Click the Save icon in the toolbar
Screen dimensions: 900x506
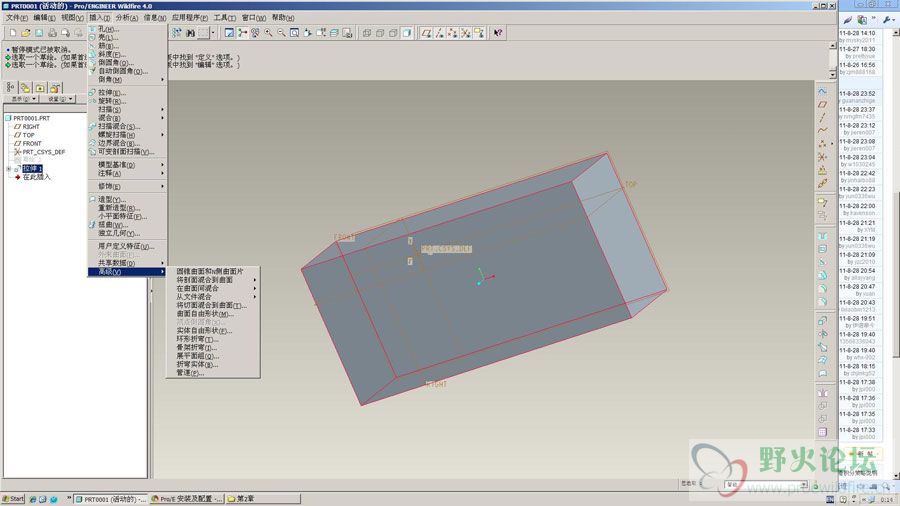tap(39, 33)
